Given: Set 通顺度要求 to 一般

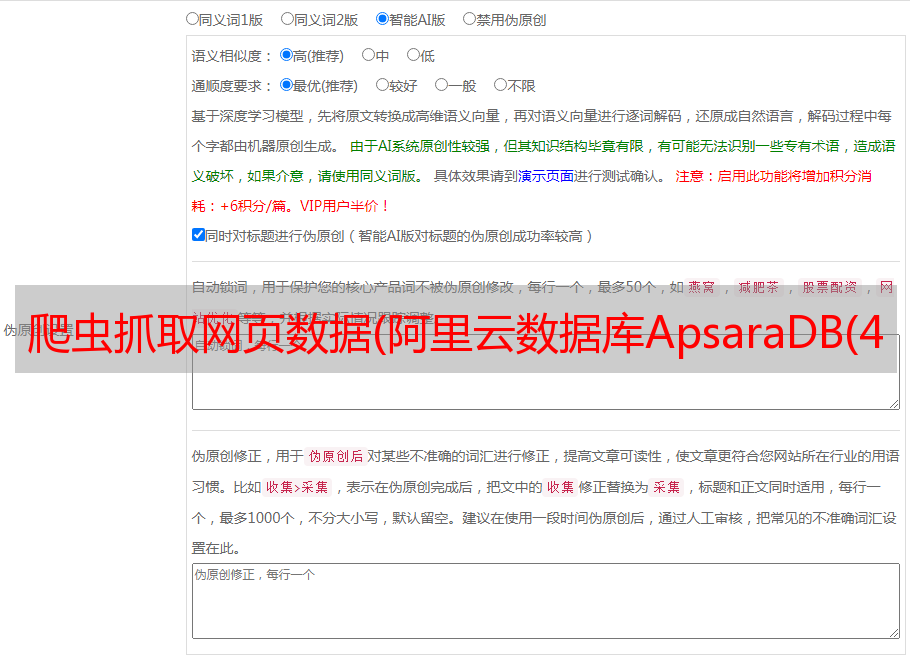Looking at the screenshot, I should [x=442, y=85].
